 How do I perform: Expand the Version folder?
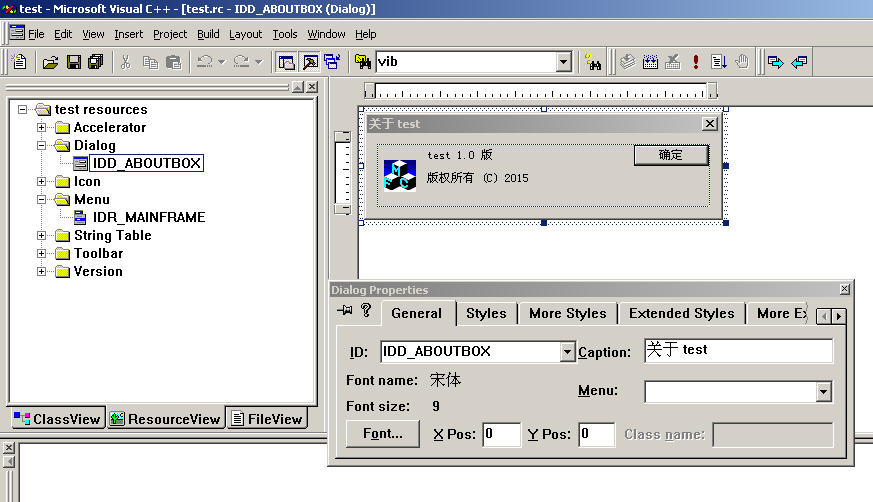(41, 272)
